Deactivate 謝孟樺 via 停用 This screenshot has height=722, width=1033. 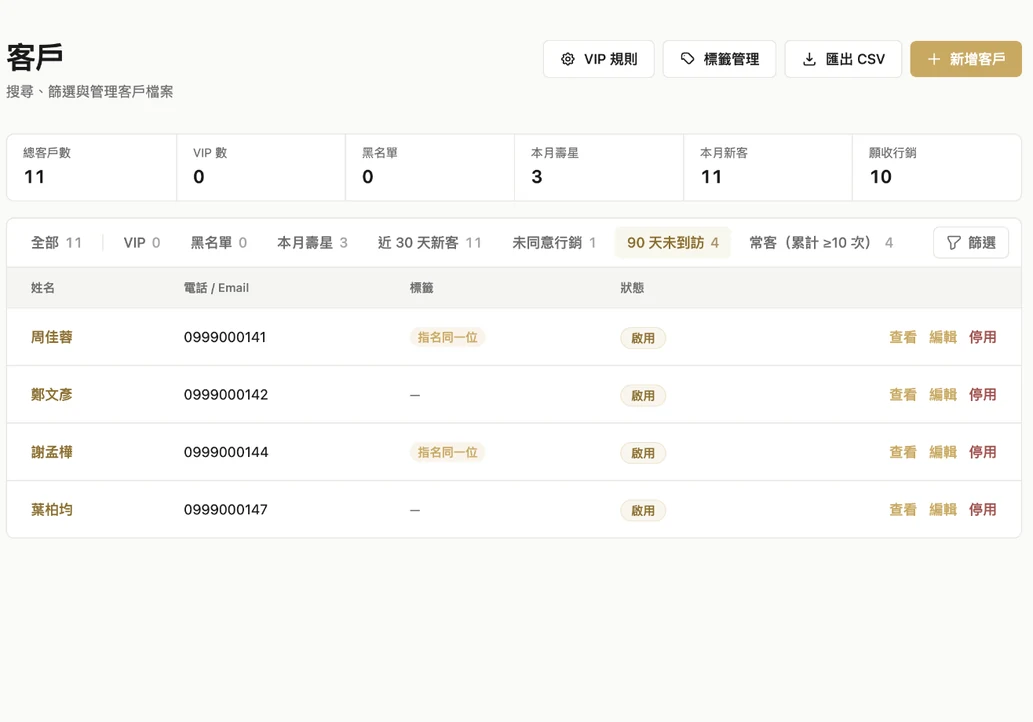(982, 452)
